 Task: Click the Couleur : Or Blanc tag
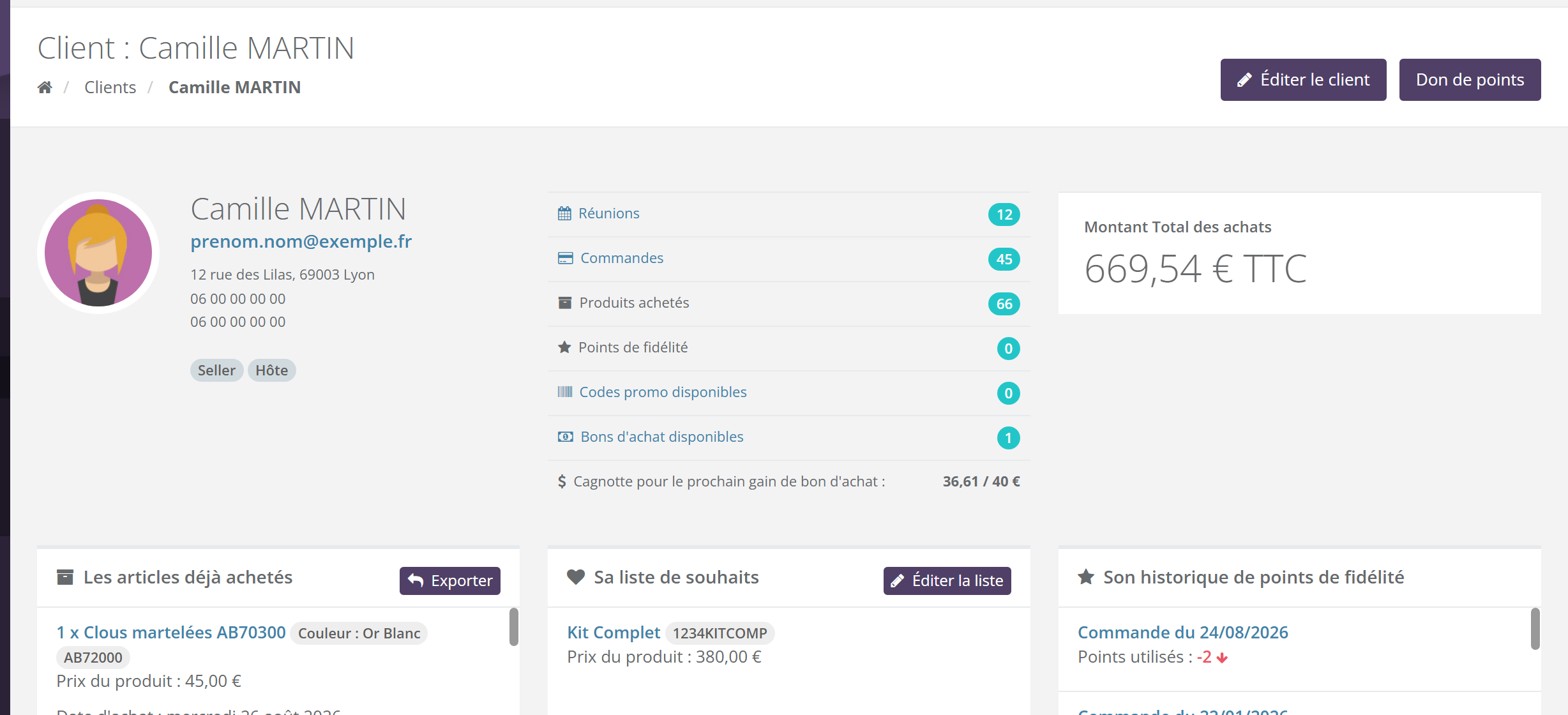click(359, 633)
